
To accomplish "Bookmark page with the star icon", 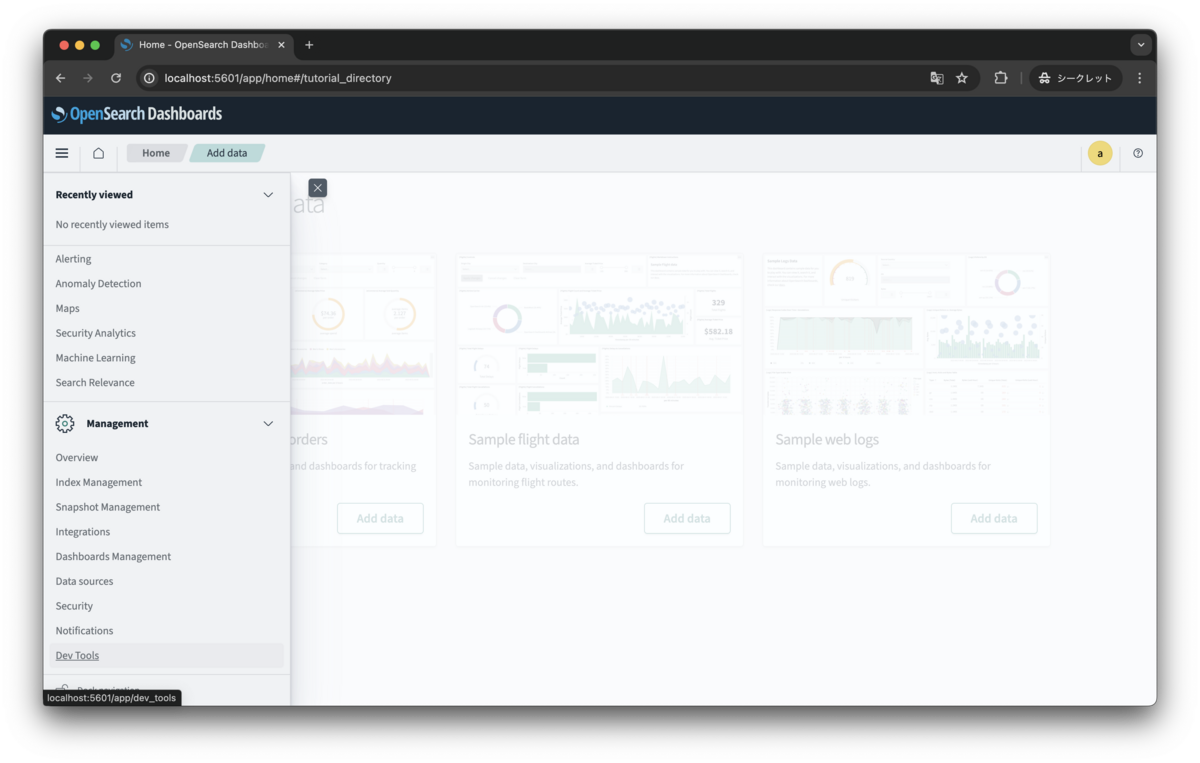I will (962, 78).
